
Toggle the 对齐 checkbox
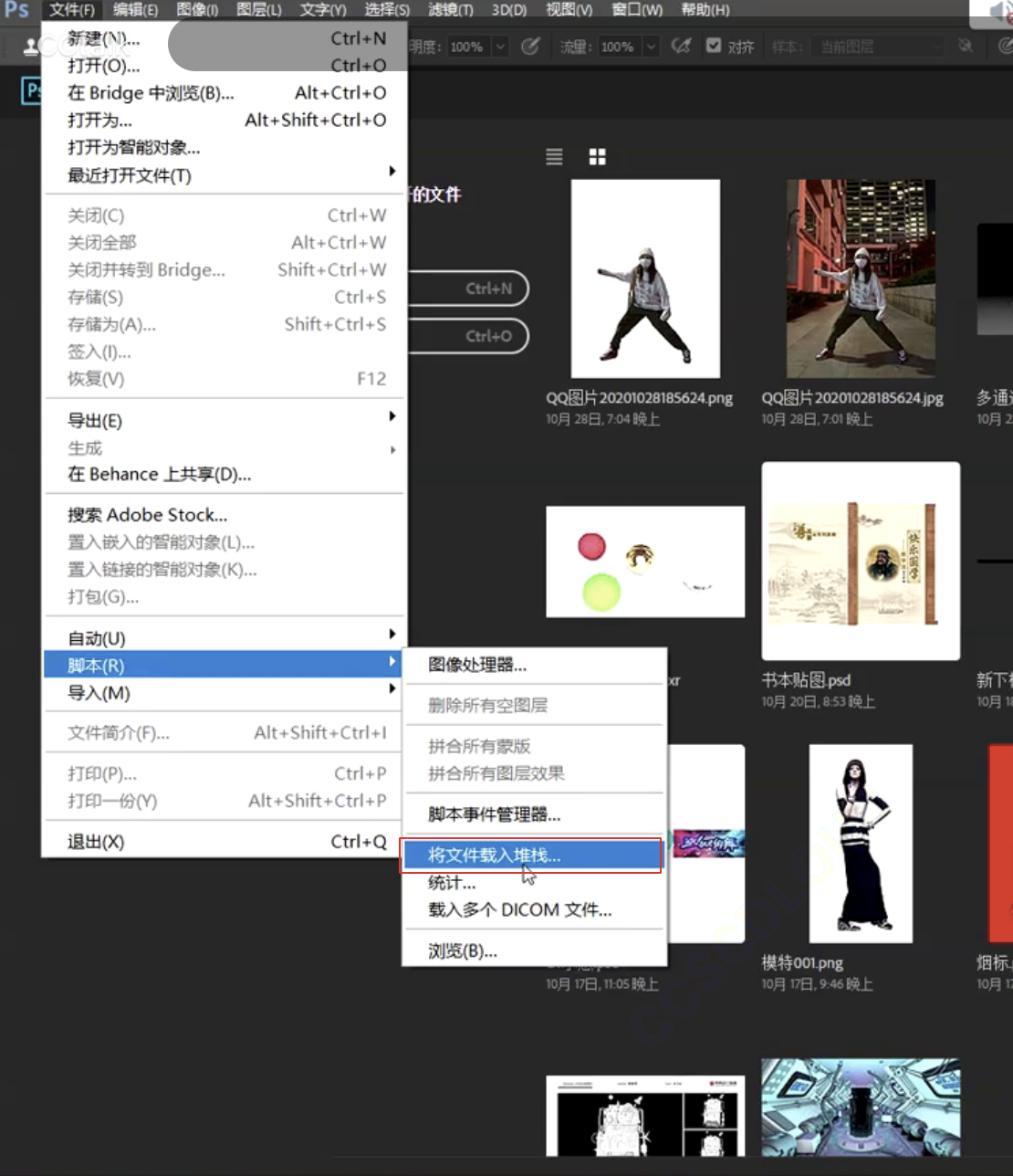[714, 46]
